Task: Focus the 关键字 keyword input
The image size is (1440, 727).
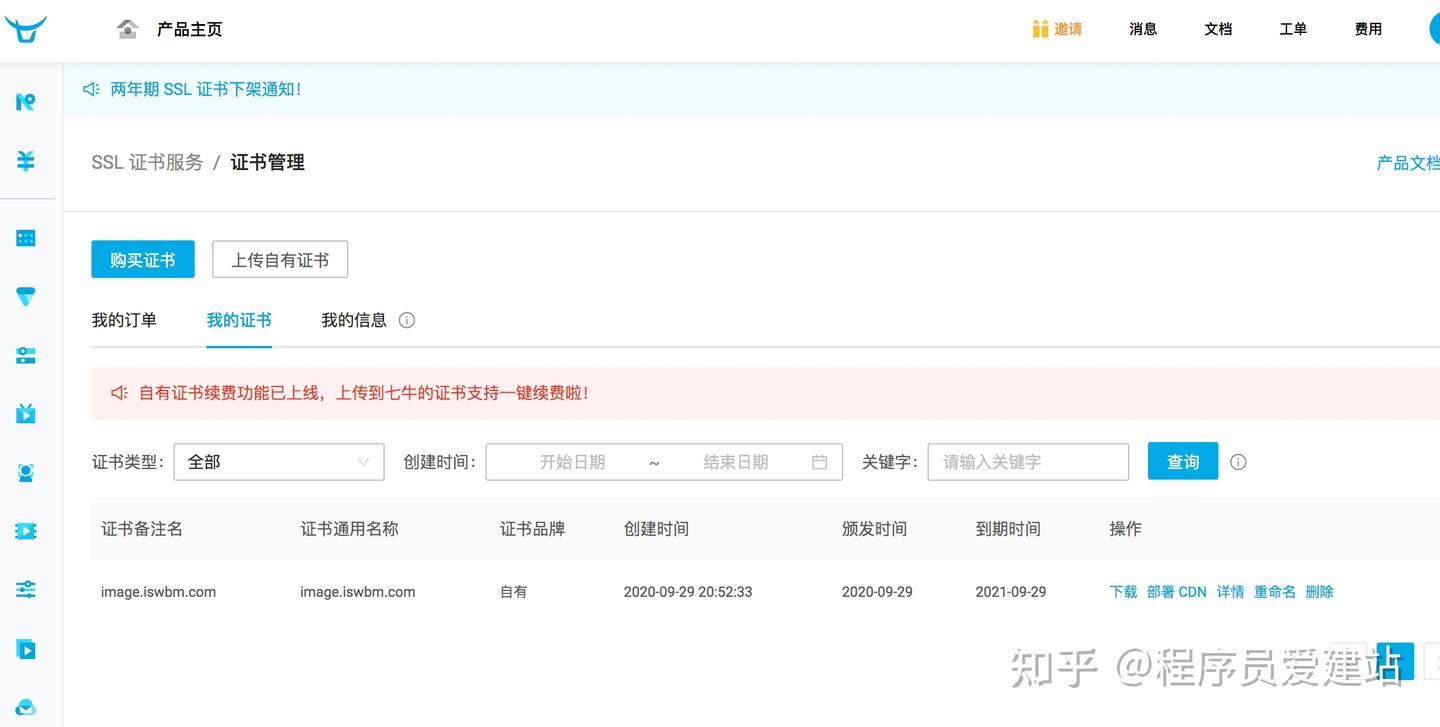Action: point(1028,462)
